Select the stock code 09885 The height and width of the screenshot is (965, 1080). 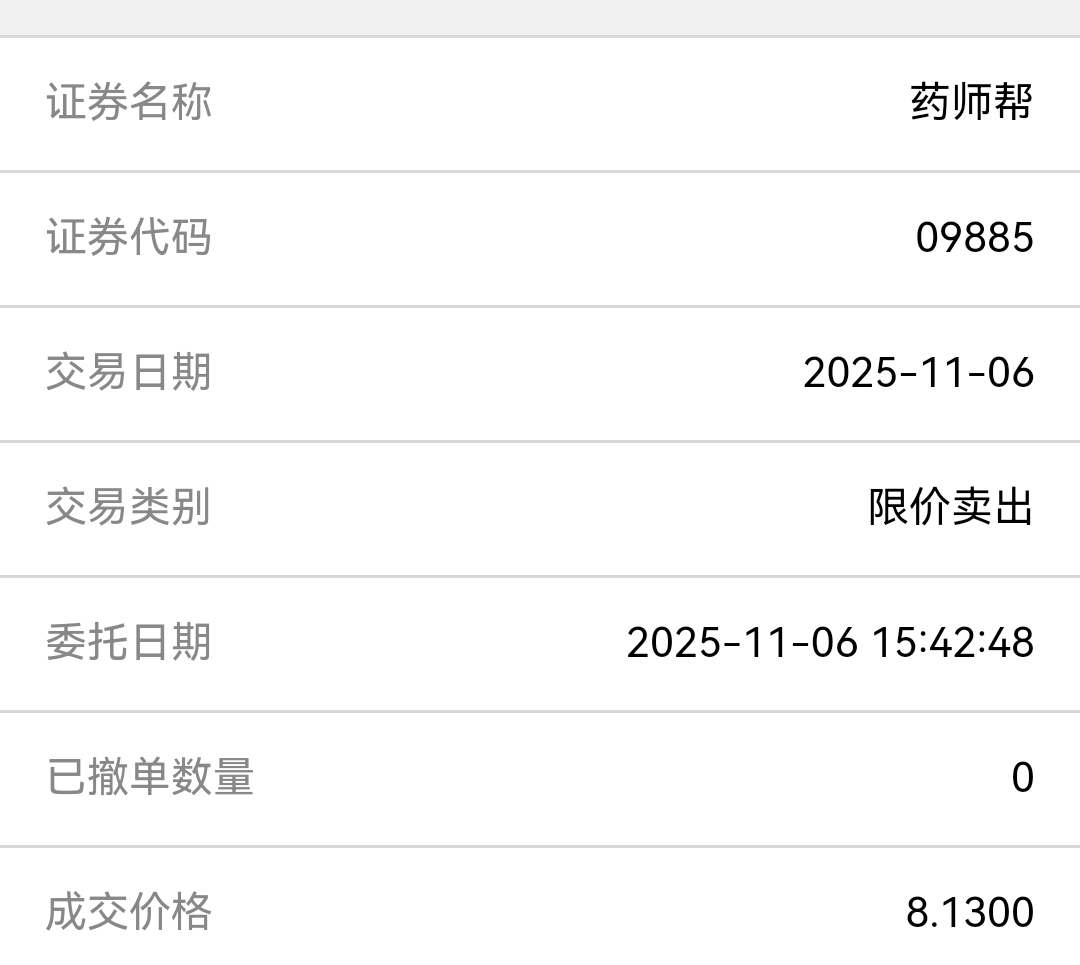[975, 238]
